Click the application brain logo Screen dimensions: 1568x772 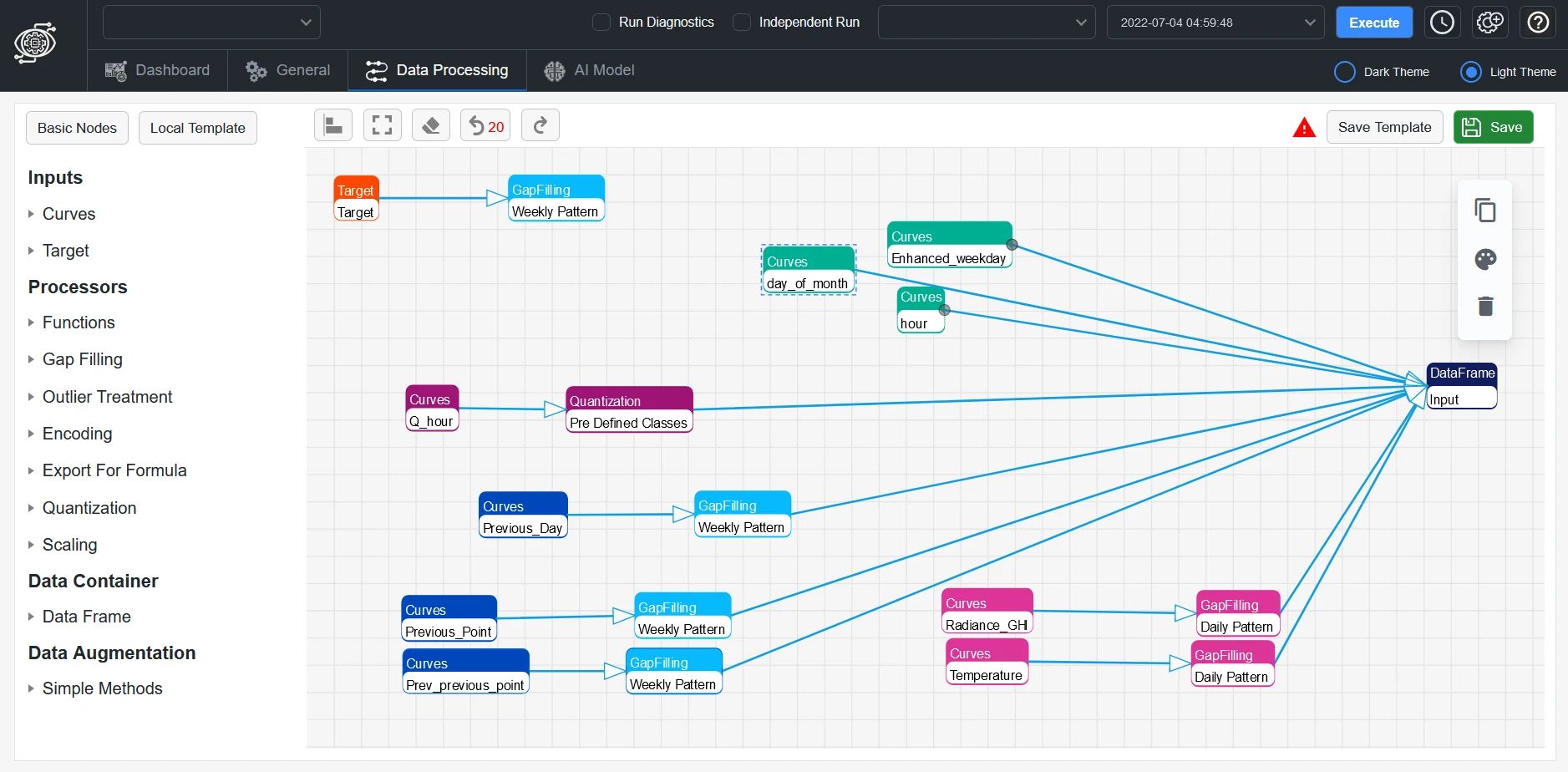35,43
